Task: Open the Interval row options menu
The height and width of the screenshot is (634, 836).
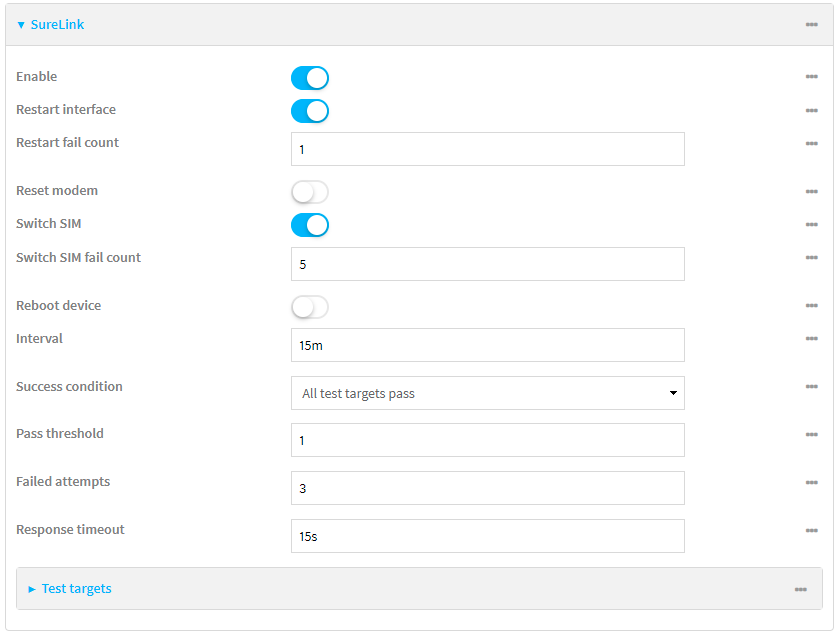Action: [x=812, y=339]
